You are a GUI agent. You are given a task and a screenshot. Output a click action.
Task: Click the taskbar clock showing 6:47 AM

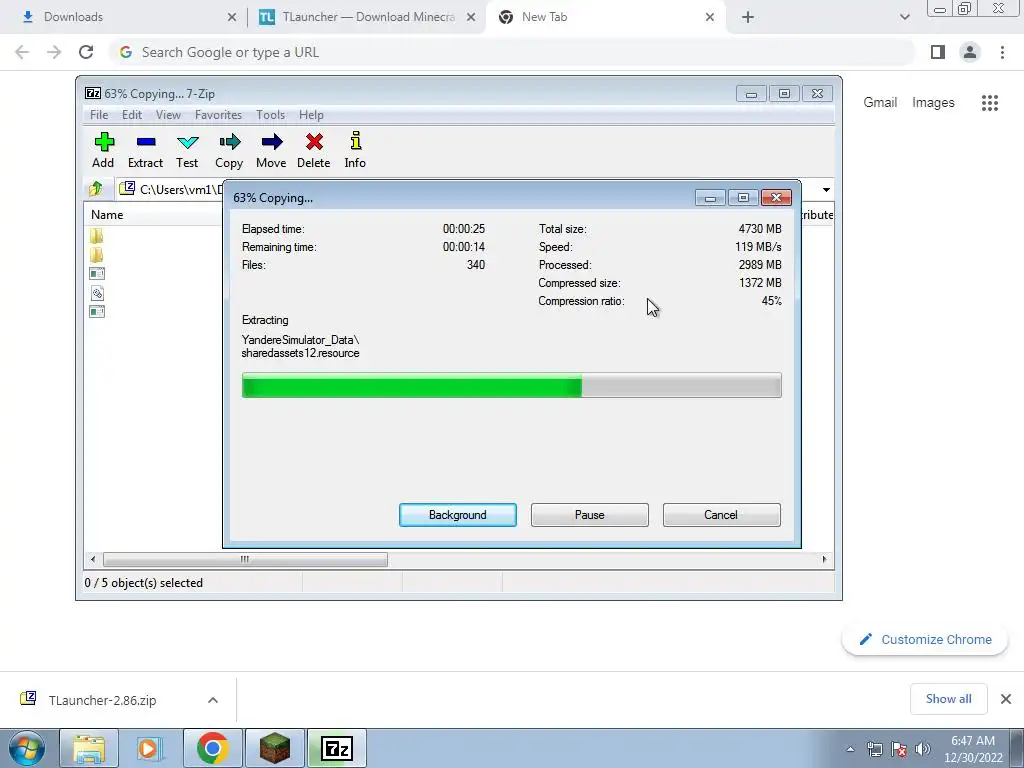(973, 749)
